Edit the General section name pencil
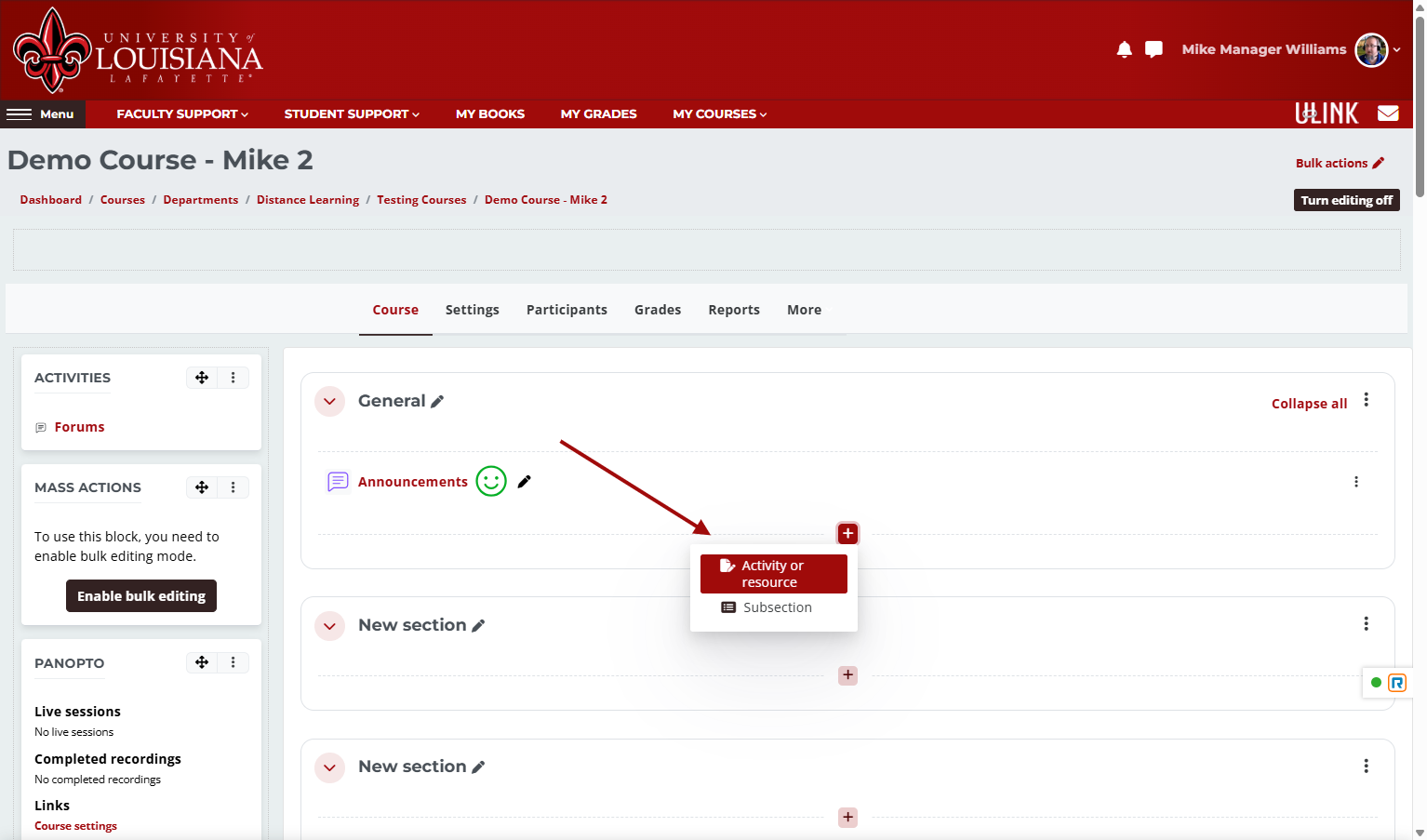This screenshot has height=840, width=1427. 437,402
